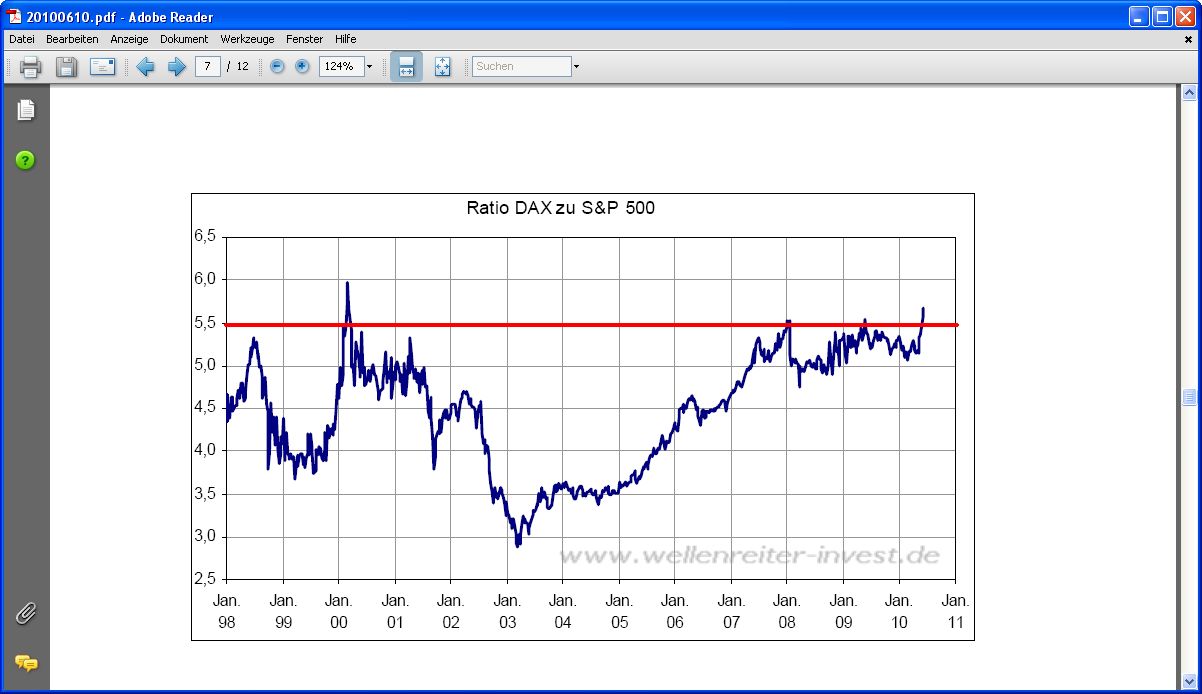Image resolution: width=1202 pixels, height=694 pixels.
Task: Click the page number field
Action: [208, 67]
